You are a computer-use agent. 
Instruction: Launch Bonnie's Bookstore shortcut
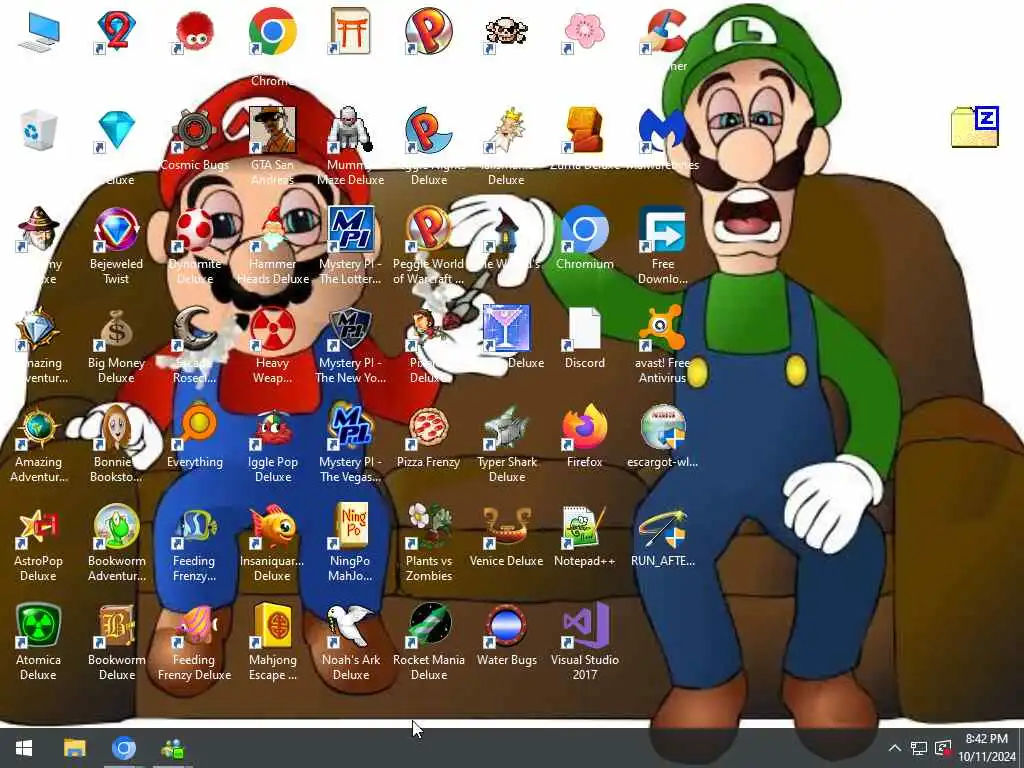pyautogui.click(x=116, y=428)
